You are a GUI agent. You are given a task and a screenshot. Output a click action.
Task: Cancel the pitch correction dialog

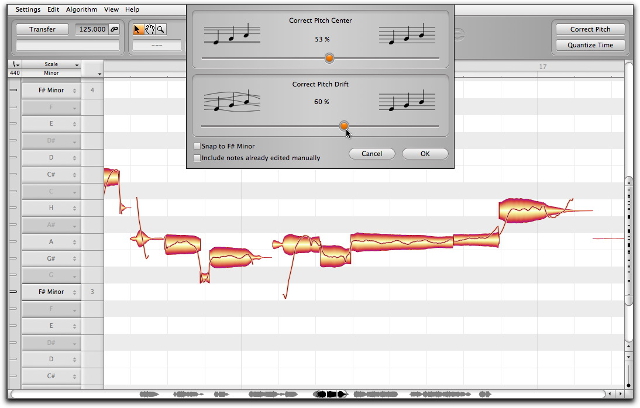[372, 153]
